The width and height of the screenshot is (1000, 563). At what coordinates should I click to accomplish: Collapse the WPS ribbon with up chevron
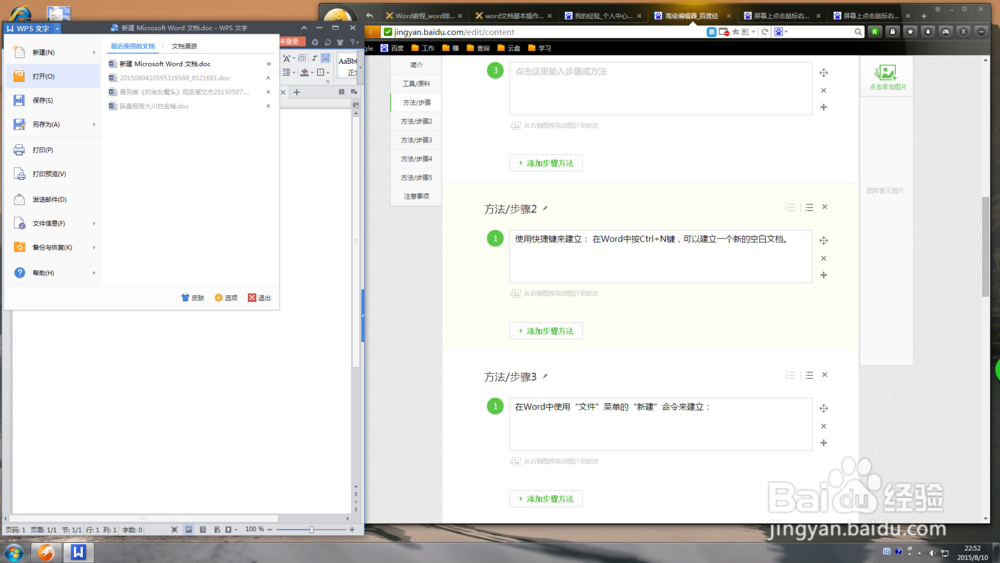[304, 28]
